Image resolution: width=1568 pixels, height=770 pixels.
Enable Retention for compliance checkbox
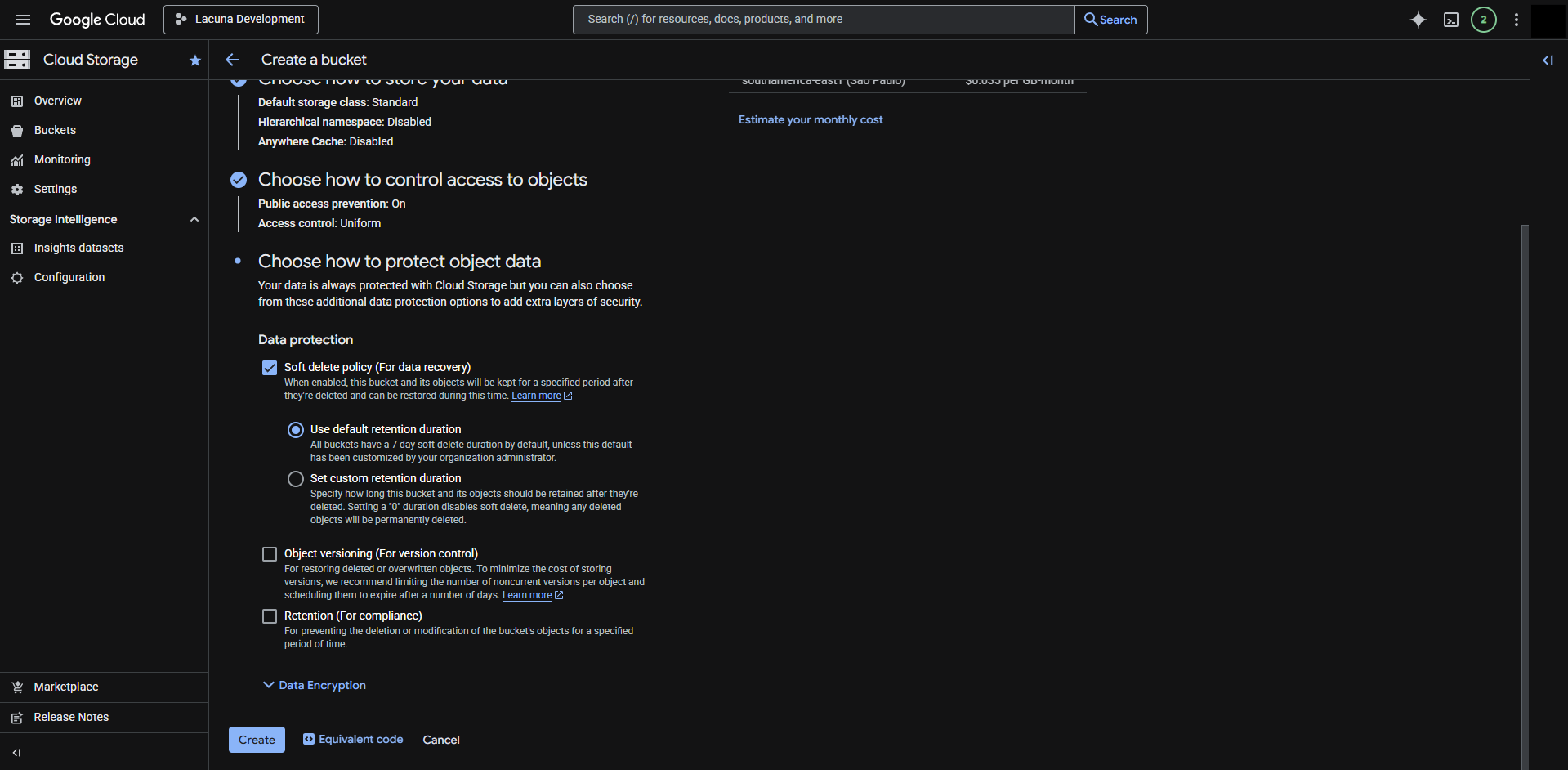[x=270, y=616]
